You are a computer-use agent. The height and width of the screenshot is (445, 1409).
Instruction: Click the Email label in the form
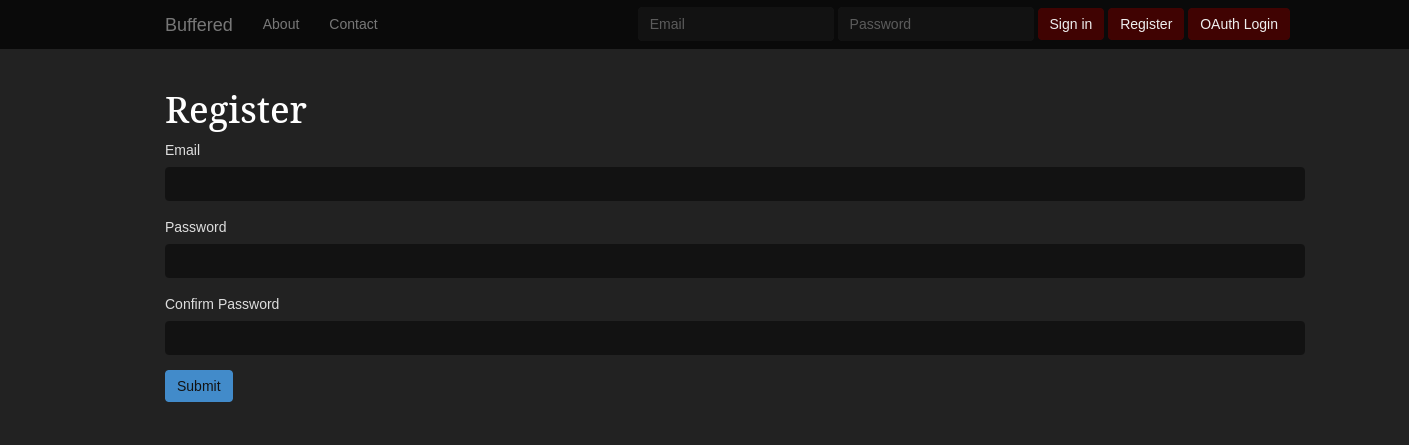(x=182, y=150)
